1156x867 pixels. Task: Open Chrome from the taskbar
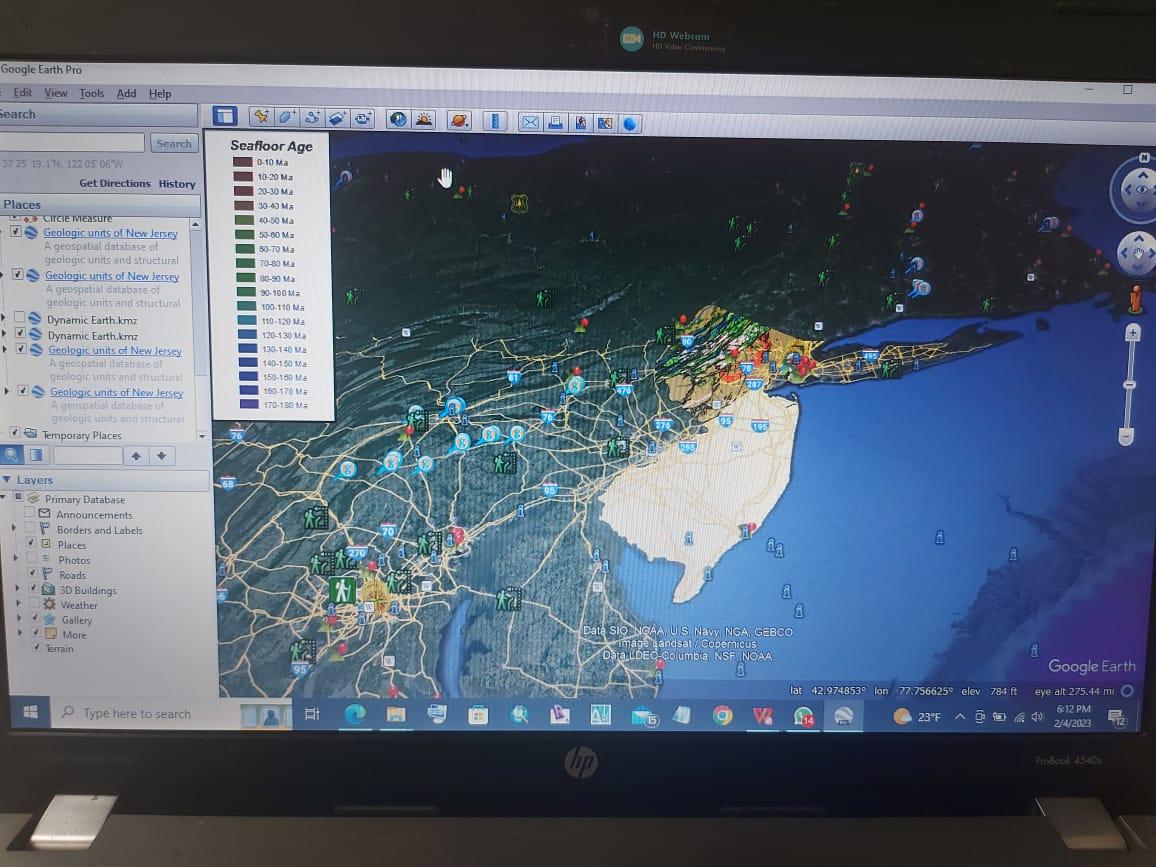[x=722, y=715]
